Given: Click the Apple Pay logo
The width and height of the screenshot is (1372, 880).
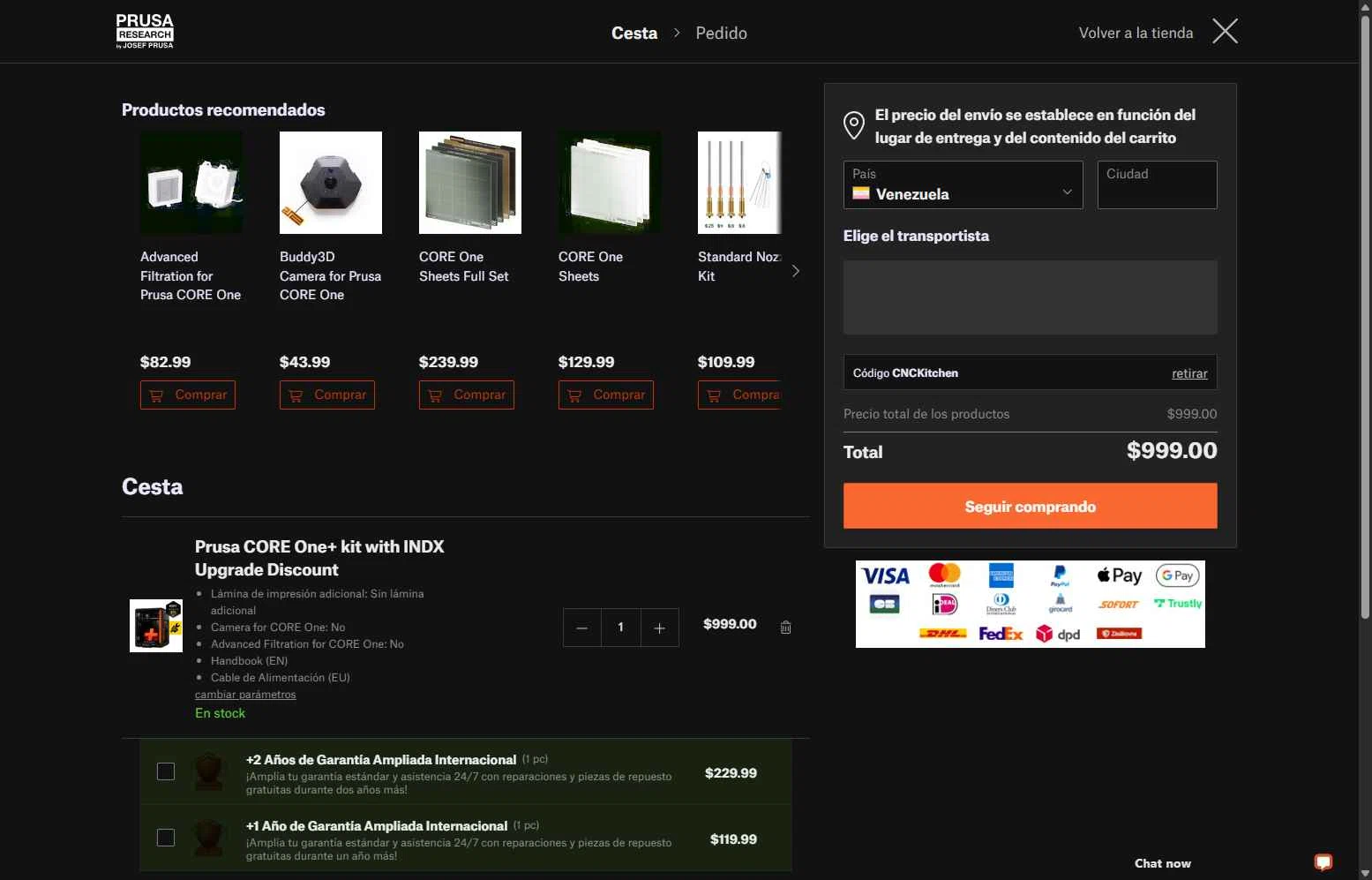Looking at the screenshot, I should [1119, 575].
